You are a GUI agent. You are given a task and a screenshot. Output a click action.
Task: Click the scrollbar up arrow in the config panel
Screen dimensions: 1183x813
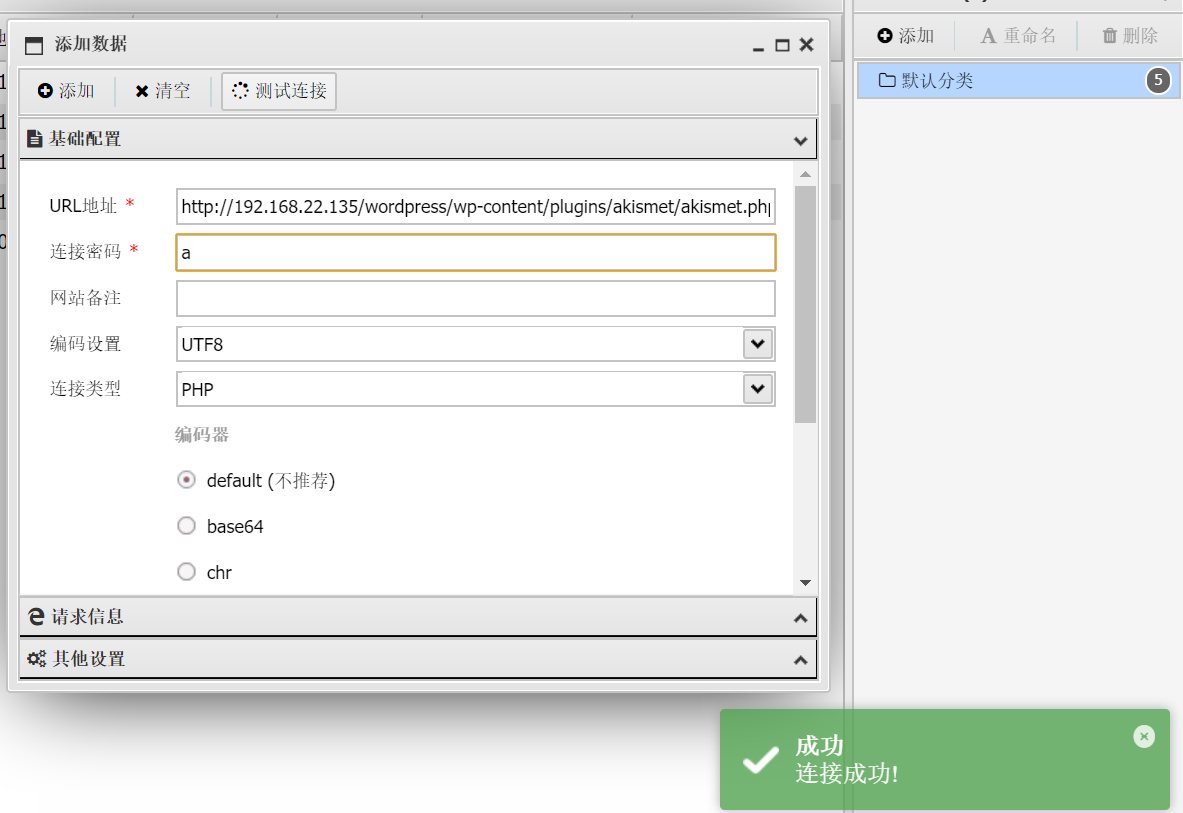[x=805, y=174]
